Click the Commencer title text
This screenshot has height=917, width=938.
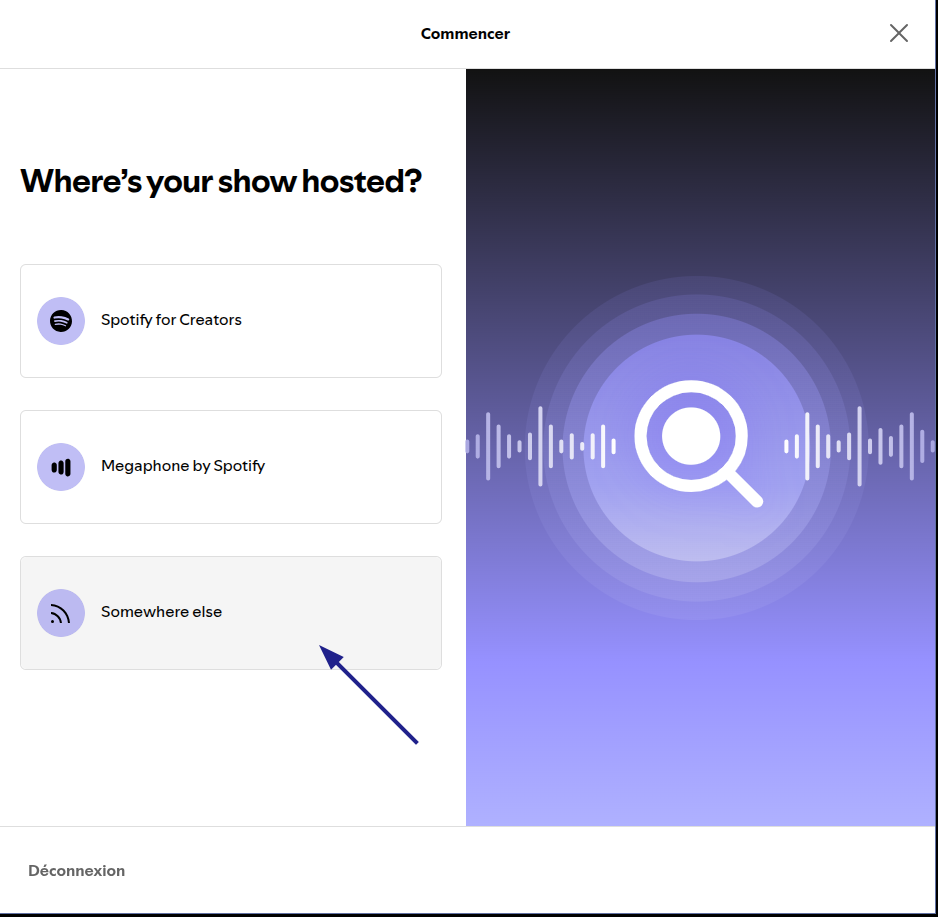pos(465,33)
